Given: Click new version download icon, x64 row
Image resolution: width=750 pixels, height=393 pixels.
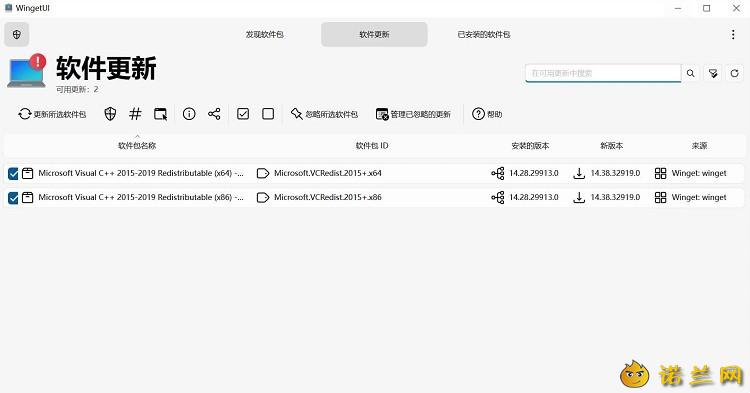Looking at the screenshot, I should [579, 173].
